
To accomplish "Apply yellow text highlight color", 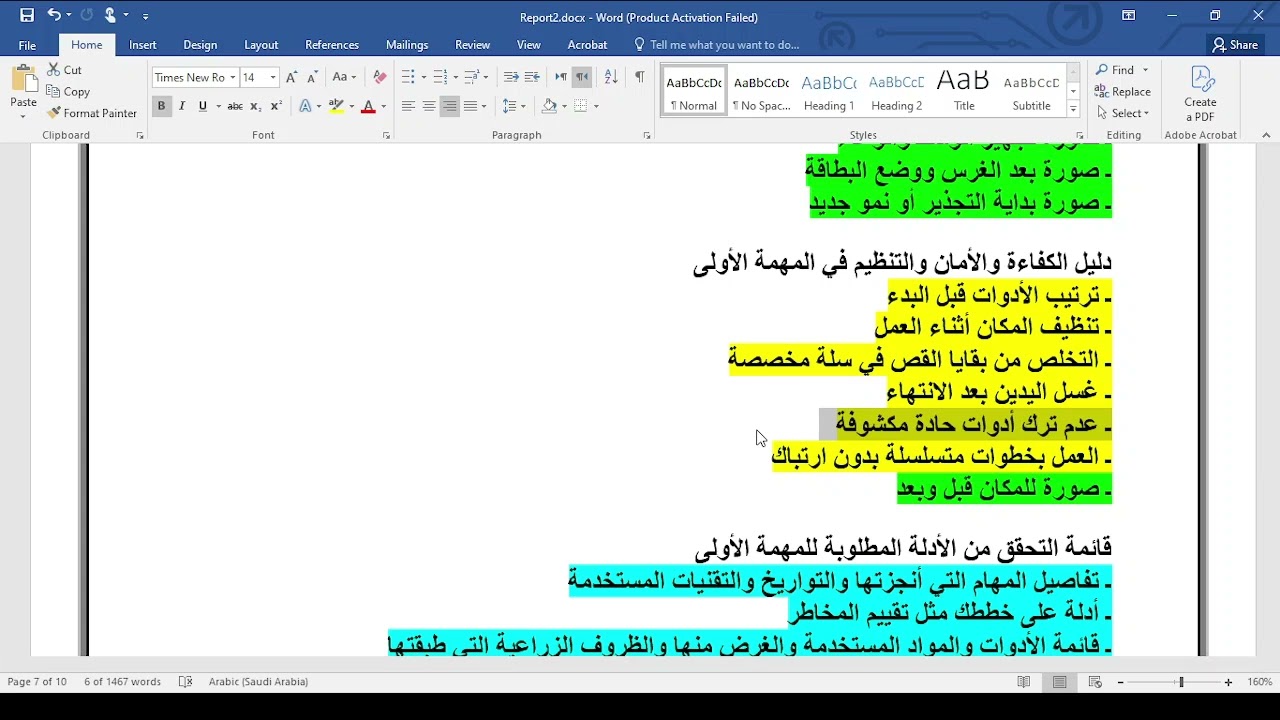I will 336,106.
